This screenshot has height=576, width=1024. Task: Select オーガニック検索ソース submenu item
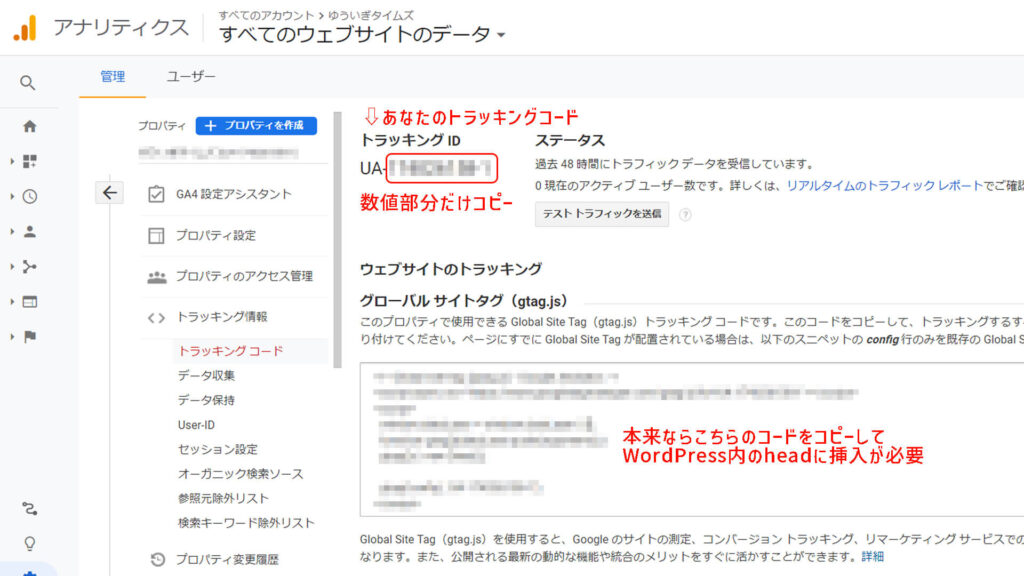click(x=240, y=474)
